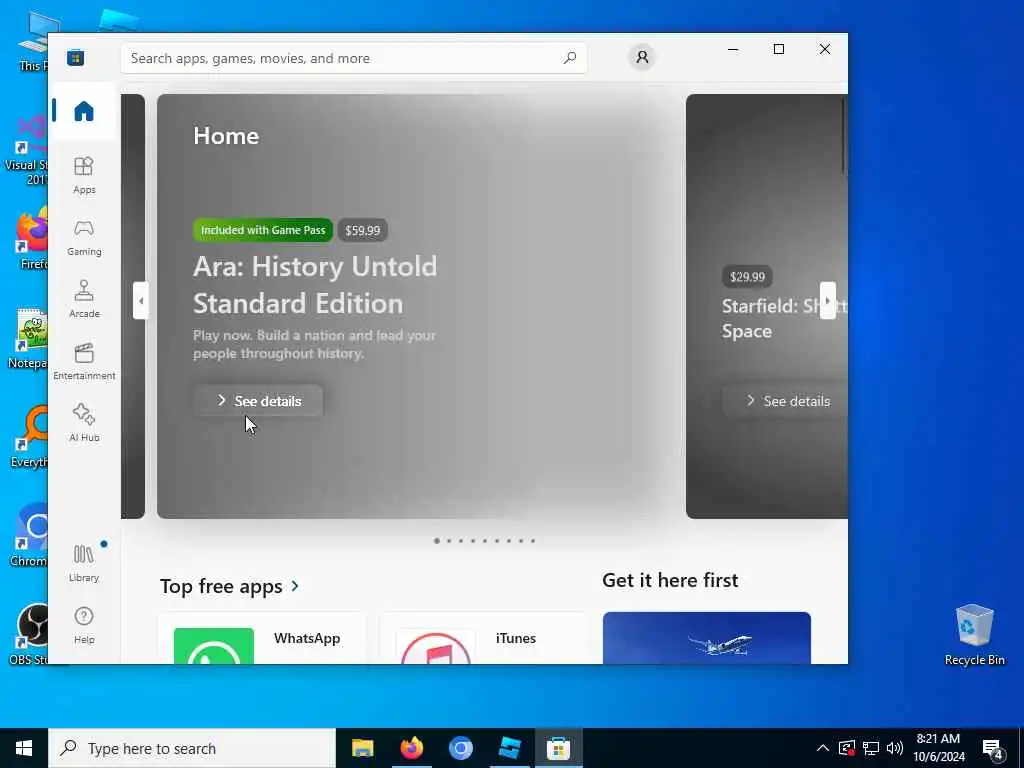Maximize the Microsoft Store window
Screen dimensions: 1024x768
tap(778, 49)
